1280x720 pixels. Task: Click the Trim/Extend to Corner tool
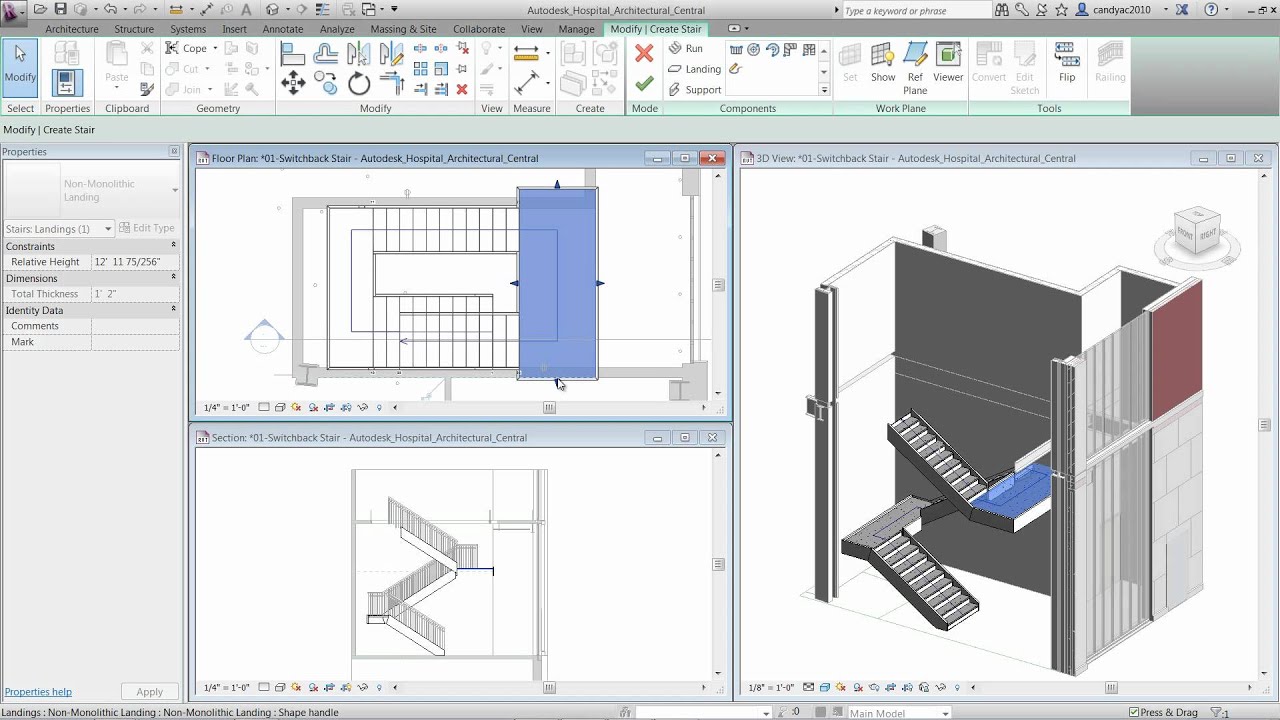[391, 84]
